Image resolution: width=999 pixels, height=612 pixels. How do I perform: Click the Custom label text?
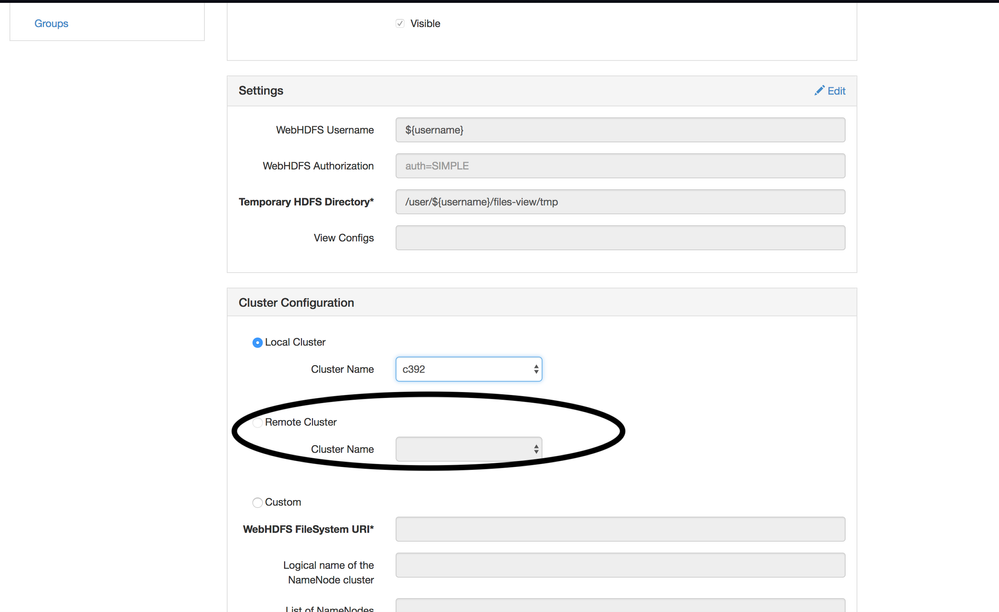tap(283, 502)
